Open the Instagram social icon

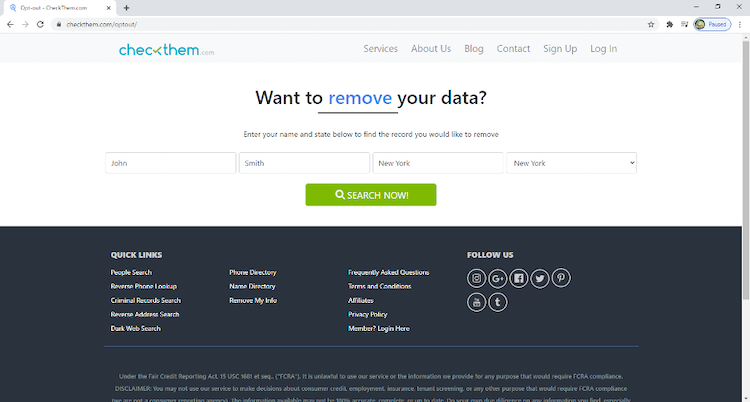click(476, 278)
